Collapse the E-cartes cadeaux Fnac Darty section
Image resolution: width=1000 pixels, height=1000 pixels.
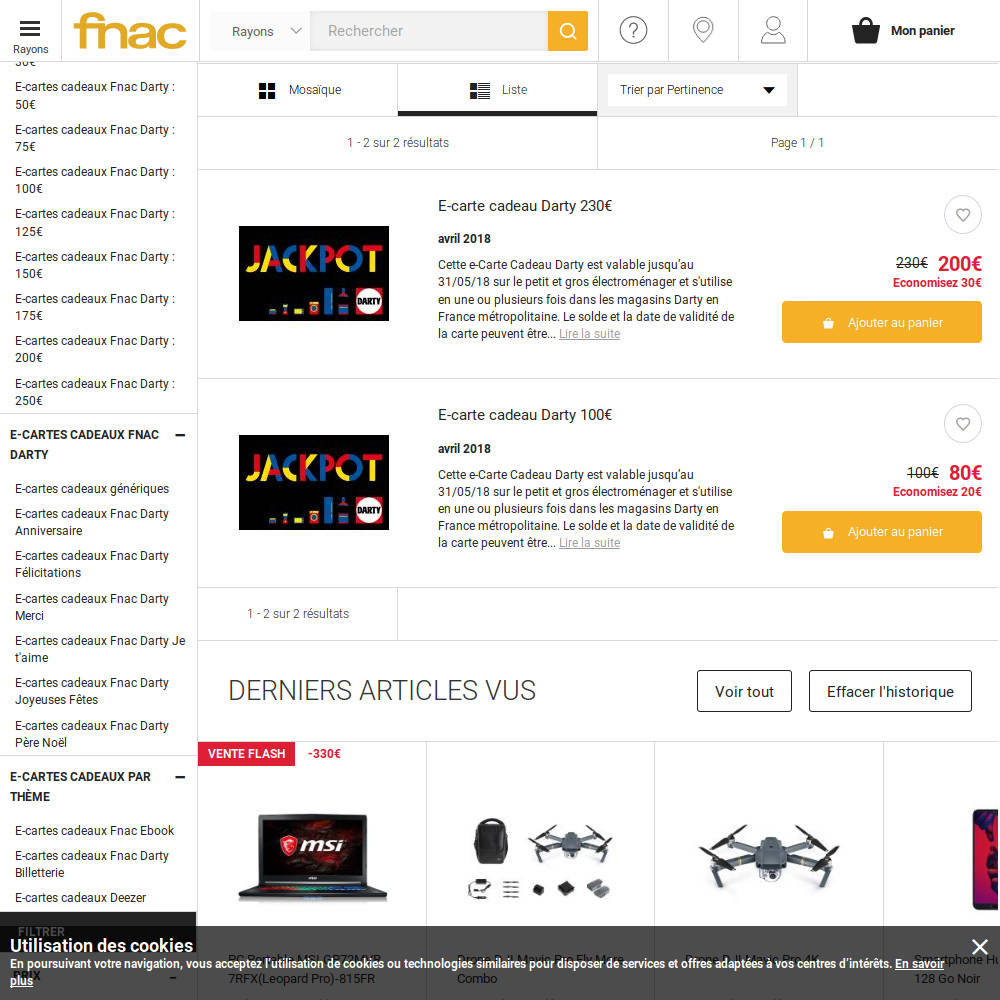[180, 435]
